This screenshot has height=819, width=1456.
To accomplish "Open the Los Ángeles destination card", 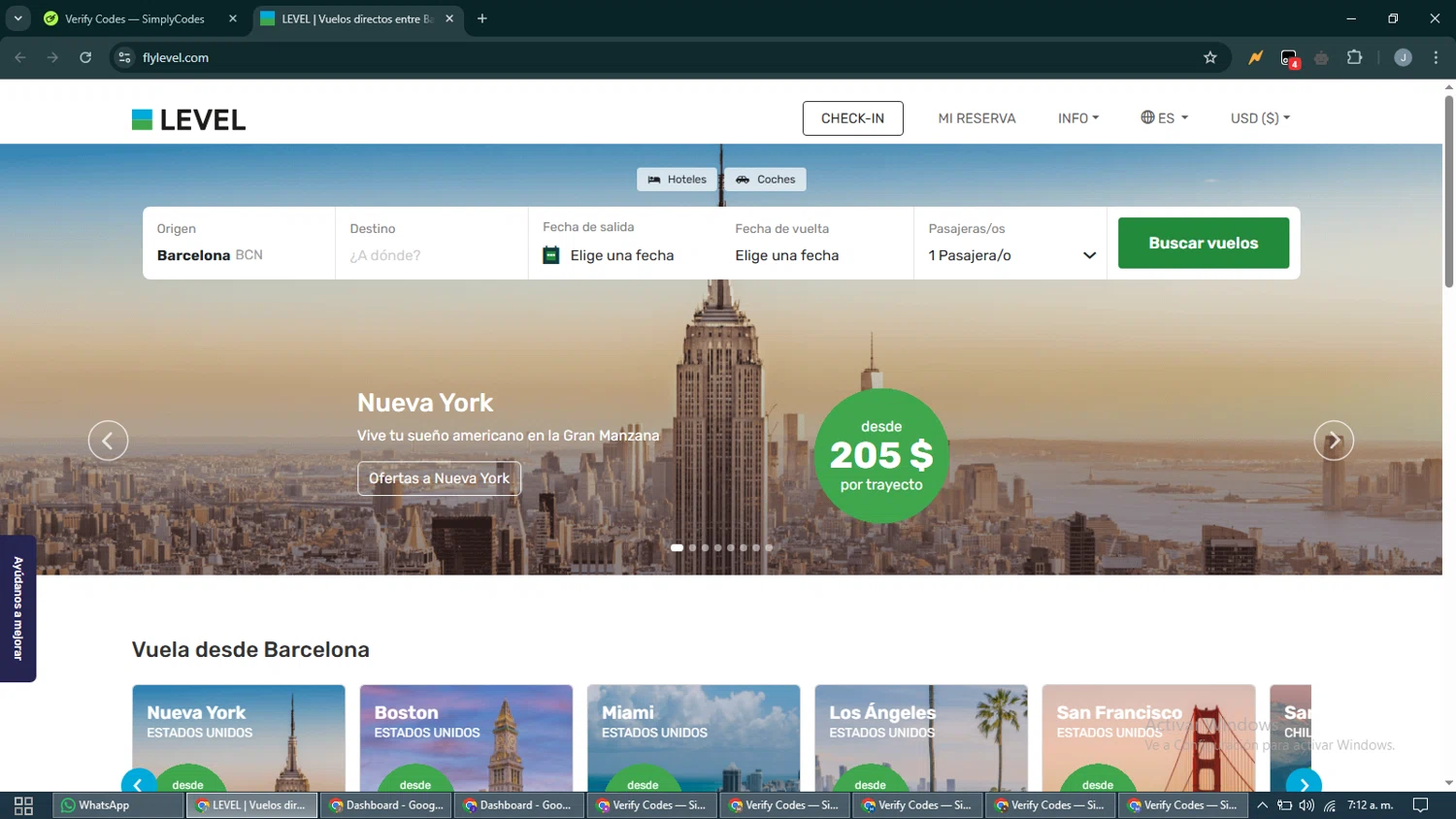I will tap(921, 737).
